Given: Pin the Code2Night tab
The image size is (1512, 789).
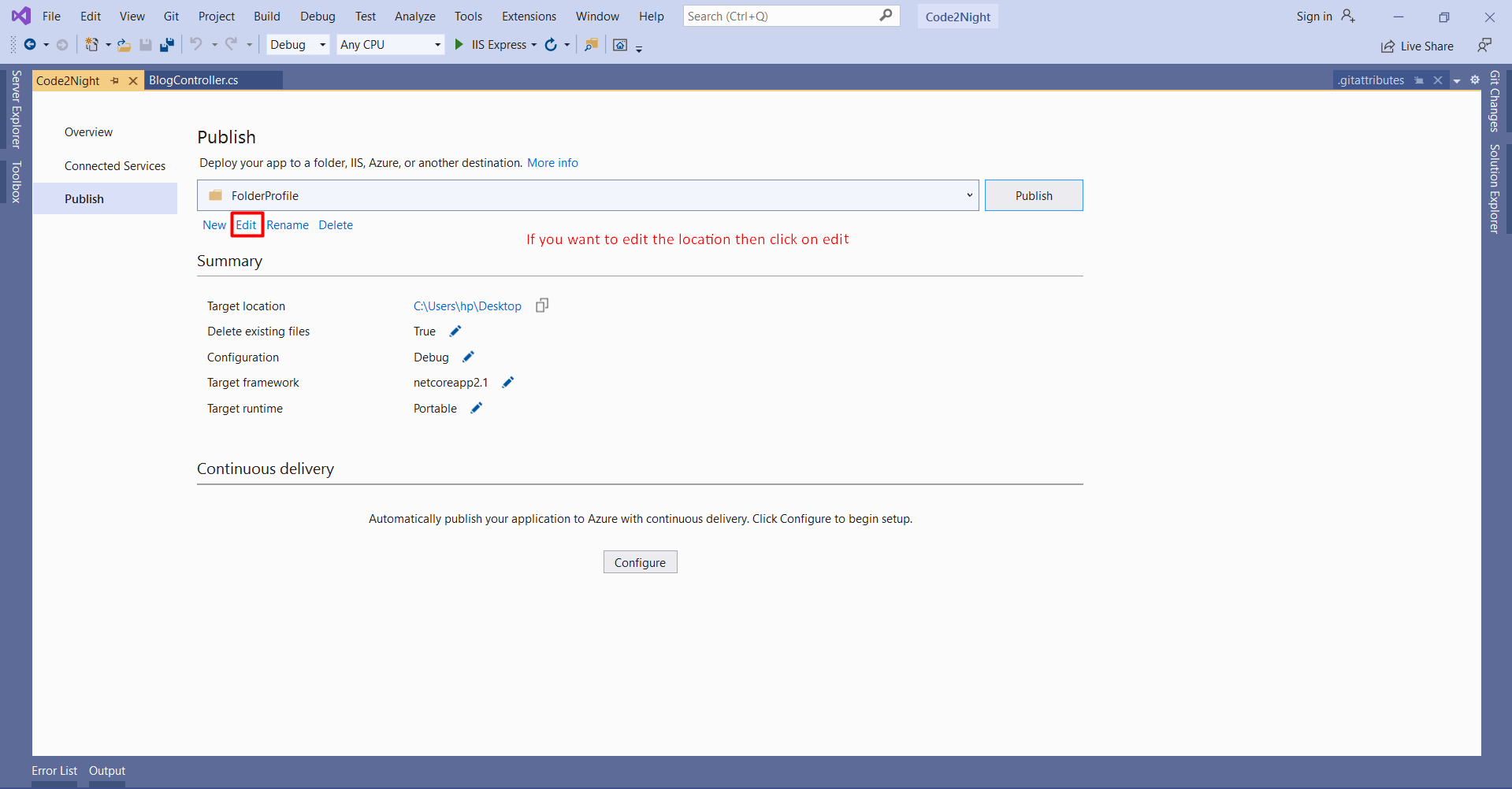Looking at the screenshot, I should [x=115, y=80].
